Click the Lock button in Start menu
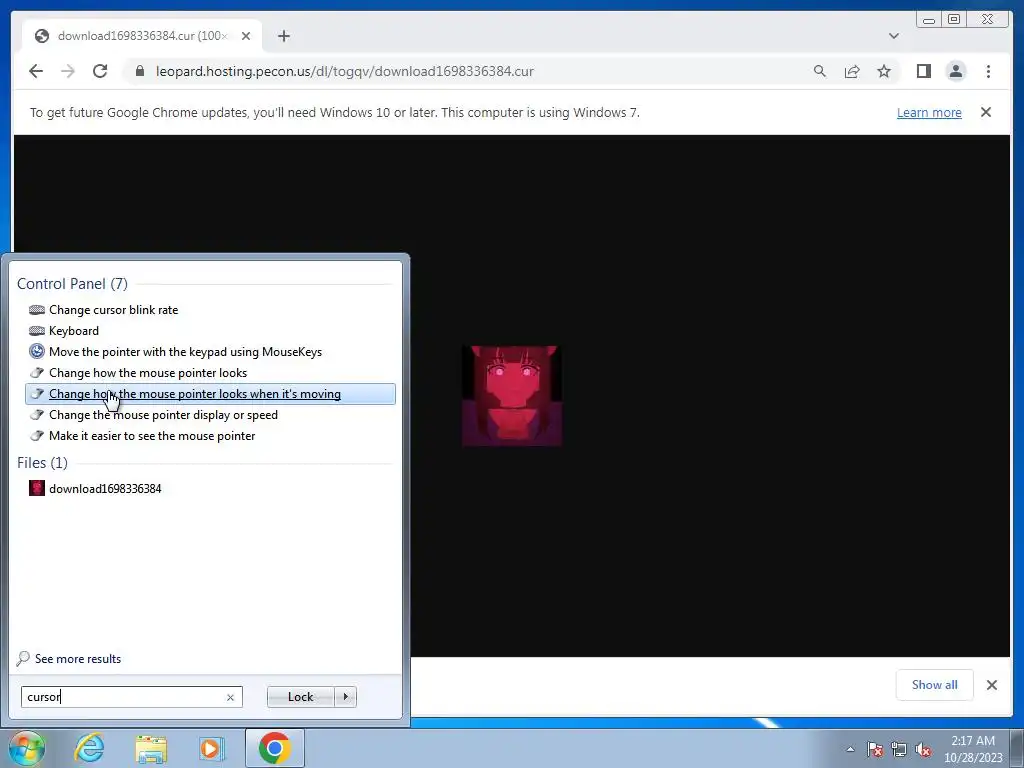The height and width of the screenshot is (768, 1024). point(300,697)
